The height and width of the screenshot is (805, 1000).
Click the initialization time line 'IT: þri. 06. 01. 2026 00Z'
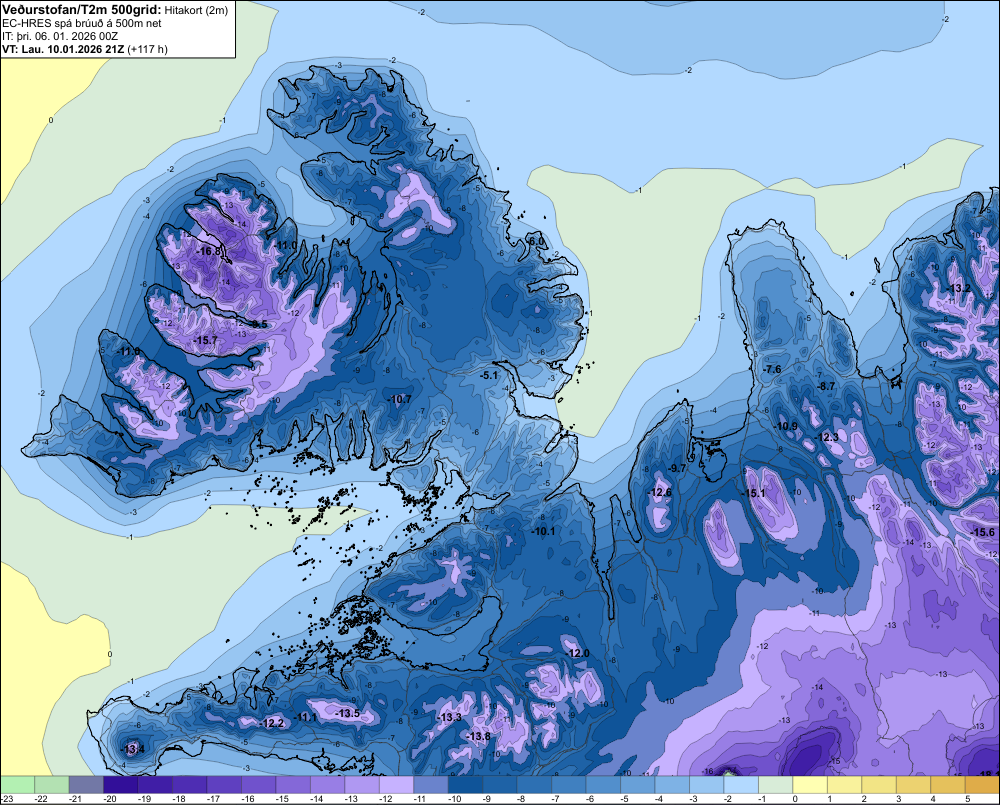60,36
